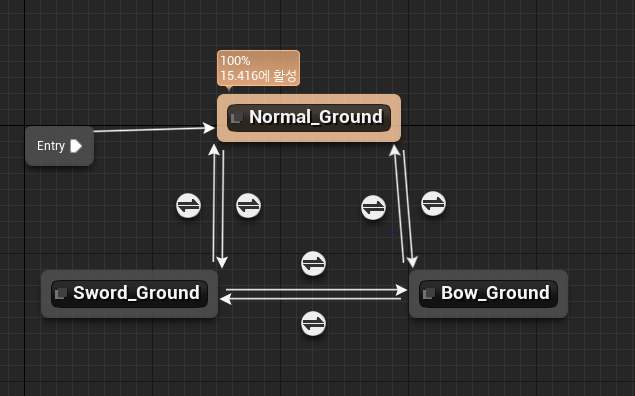Image resolution: width=635 pixels, height=396 pixels.
Task: Select the Normal_Ground to Bow_Ground transition icon
Action: click(x=433, y=204)
